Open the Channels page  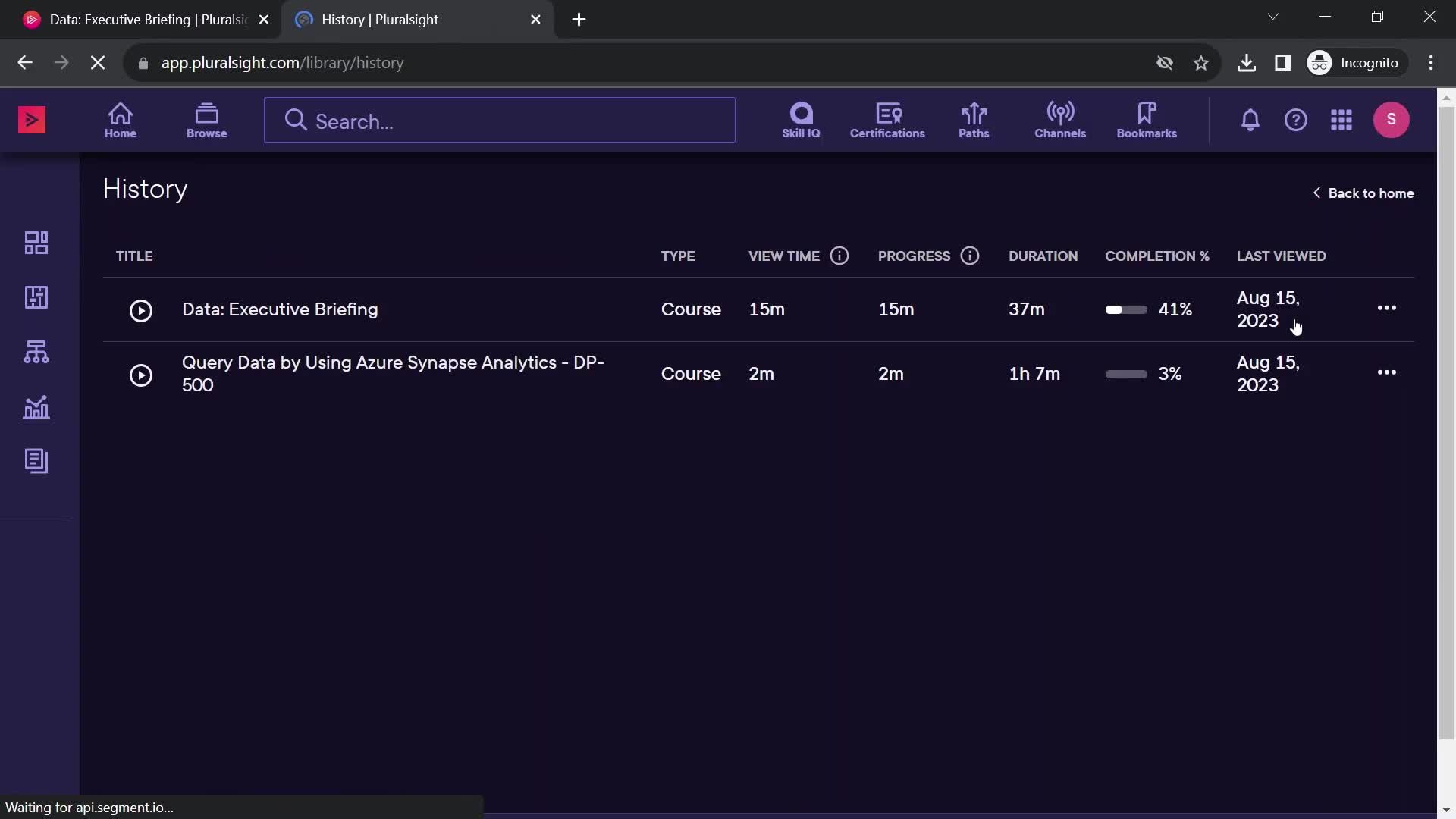[x=1060, y=121]
